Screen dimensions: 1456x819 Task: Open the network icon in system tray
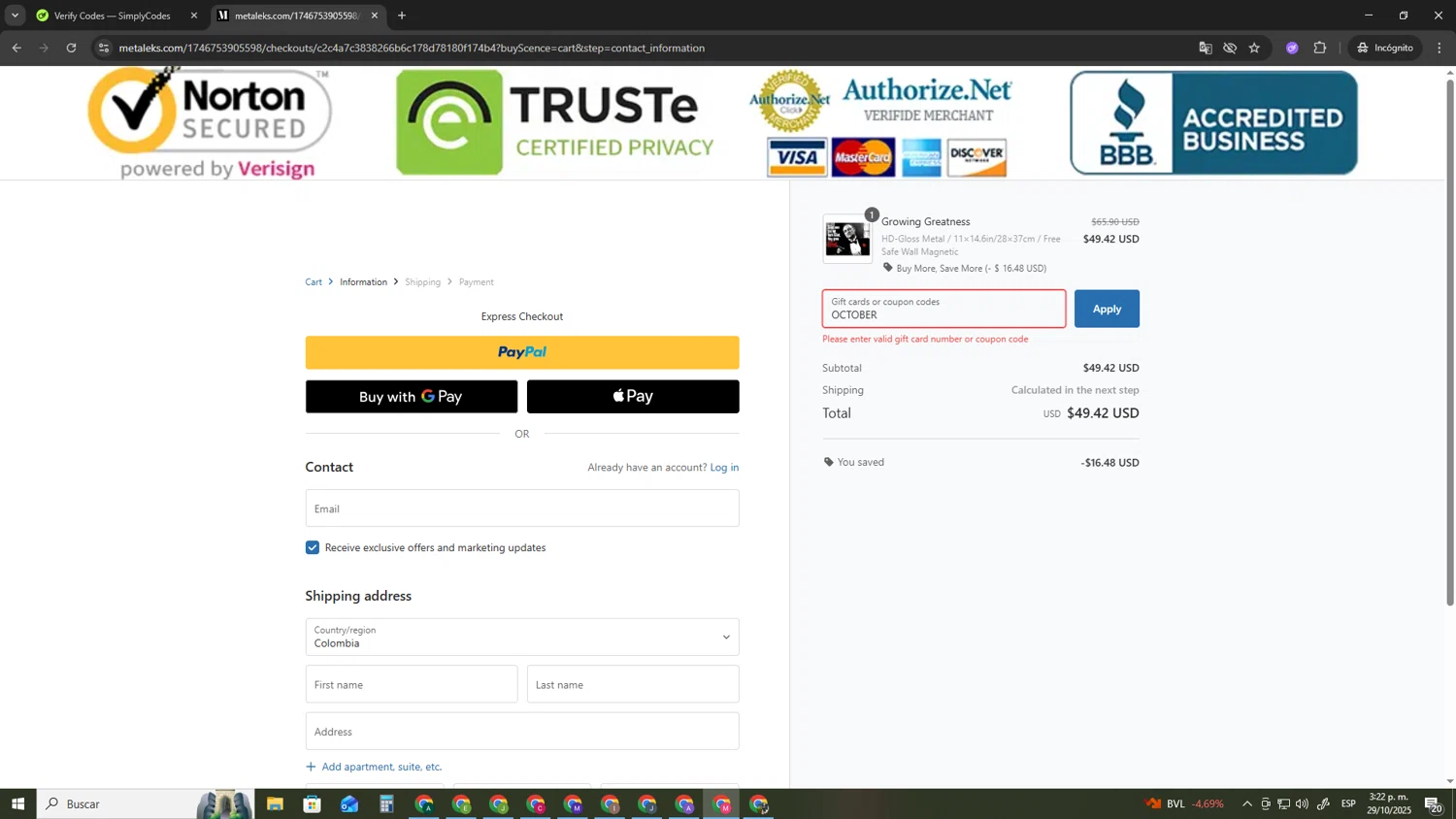tap(1283, 803)
